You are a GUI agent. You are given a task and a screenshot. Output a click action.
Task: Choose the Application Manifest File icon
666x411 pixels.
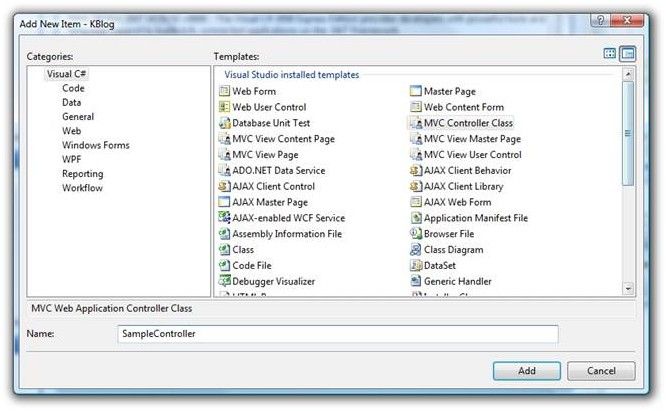[x=416, y=218]
